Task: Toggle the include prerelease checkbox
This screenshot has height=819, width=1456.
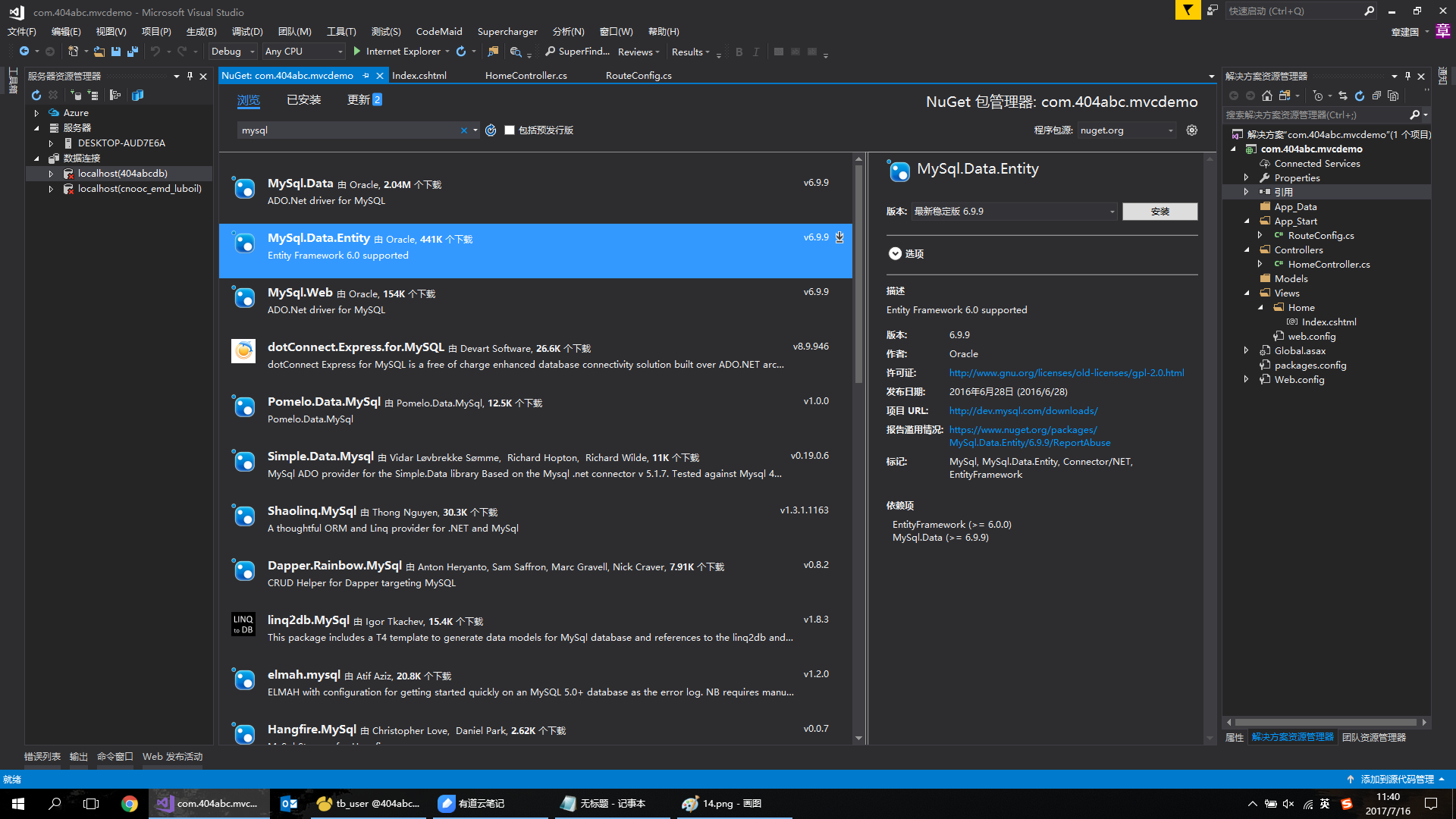Action: pos(510,130)
